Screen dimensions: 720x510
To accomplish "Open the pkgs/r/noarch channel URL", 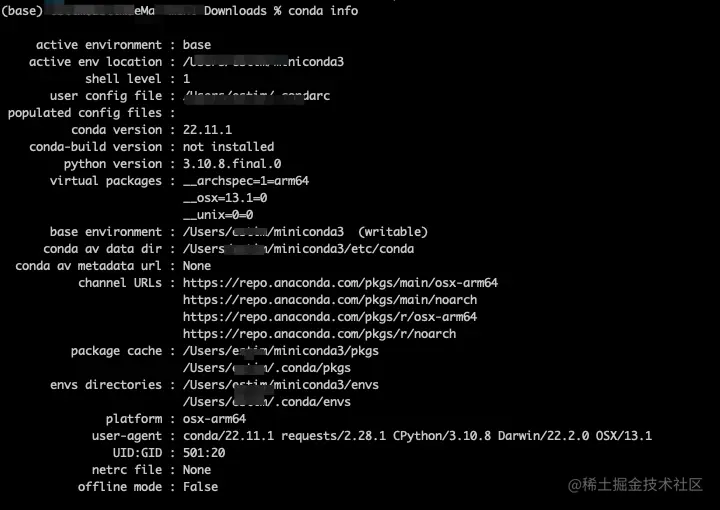I will point(320,334).
